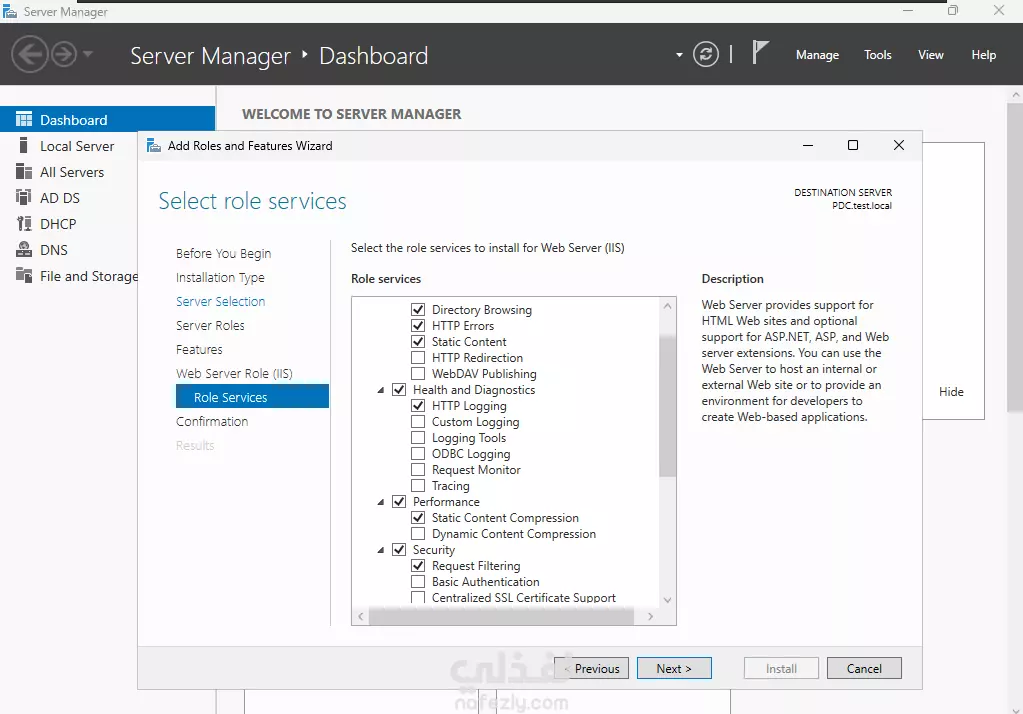Go to Features step
The height and width of the screenshot is (714, 1023).
(x=199, y=349)
